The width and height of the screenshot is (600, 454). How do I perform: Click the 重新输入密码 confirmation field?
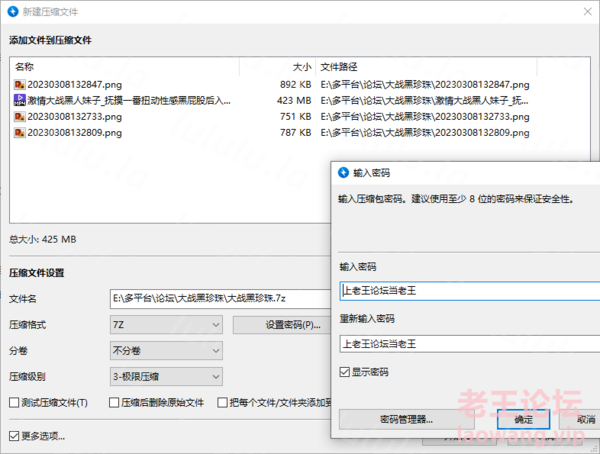coord(470,344)
